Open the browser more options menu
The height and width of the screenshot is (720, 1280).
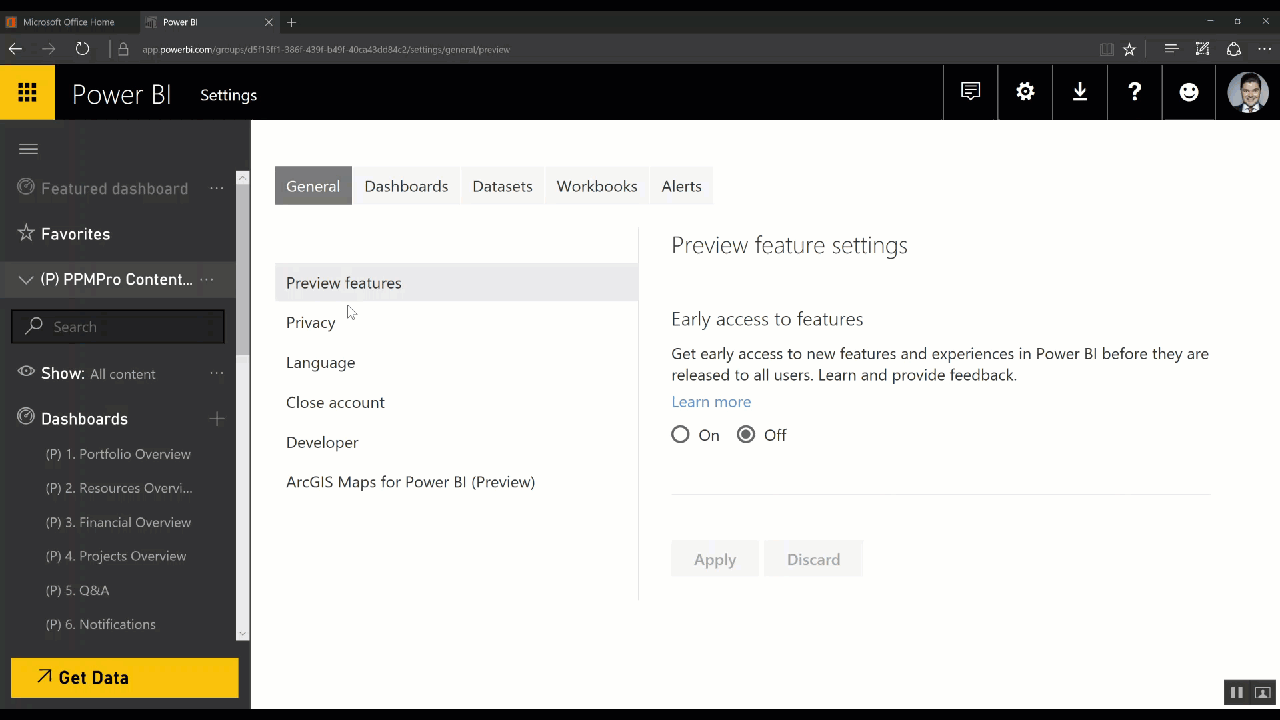1265,48
